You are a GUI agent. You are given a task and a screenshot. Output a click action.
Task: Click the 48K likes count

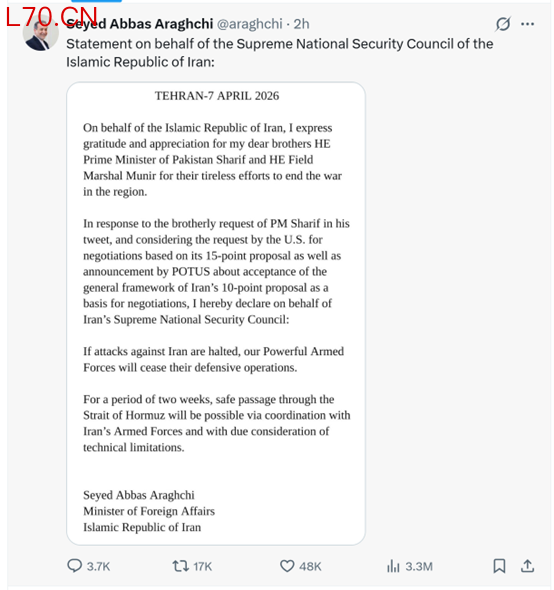click(x=310, y=566)
